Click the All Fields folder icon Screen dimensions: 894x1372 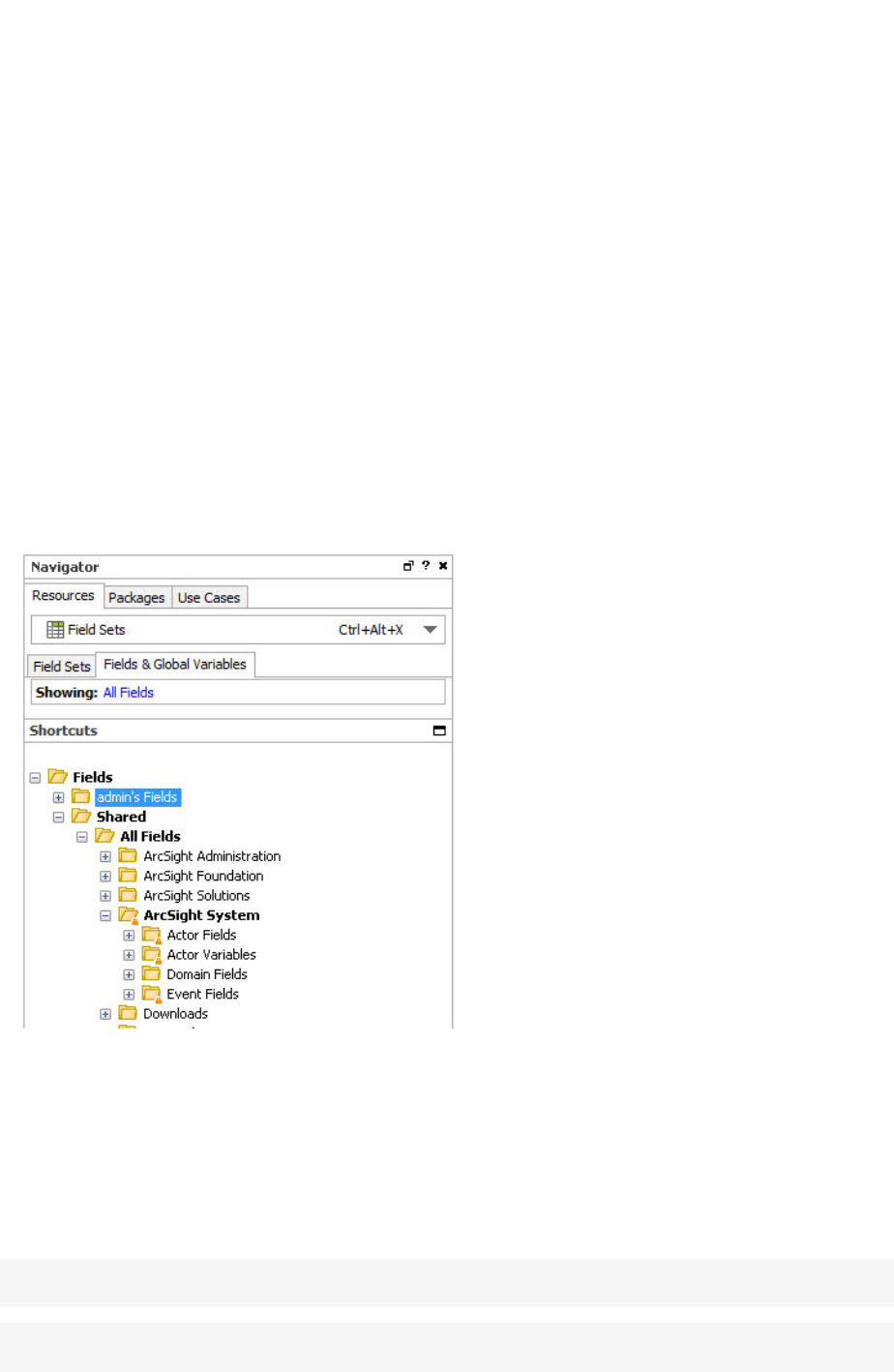(104, 836)
